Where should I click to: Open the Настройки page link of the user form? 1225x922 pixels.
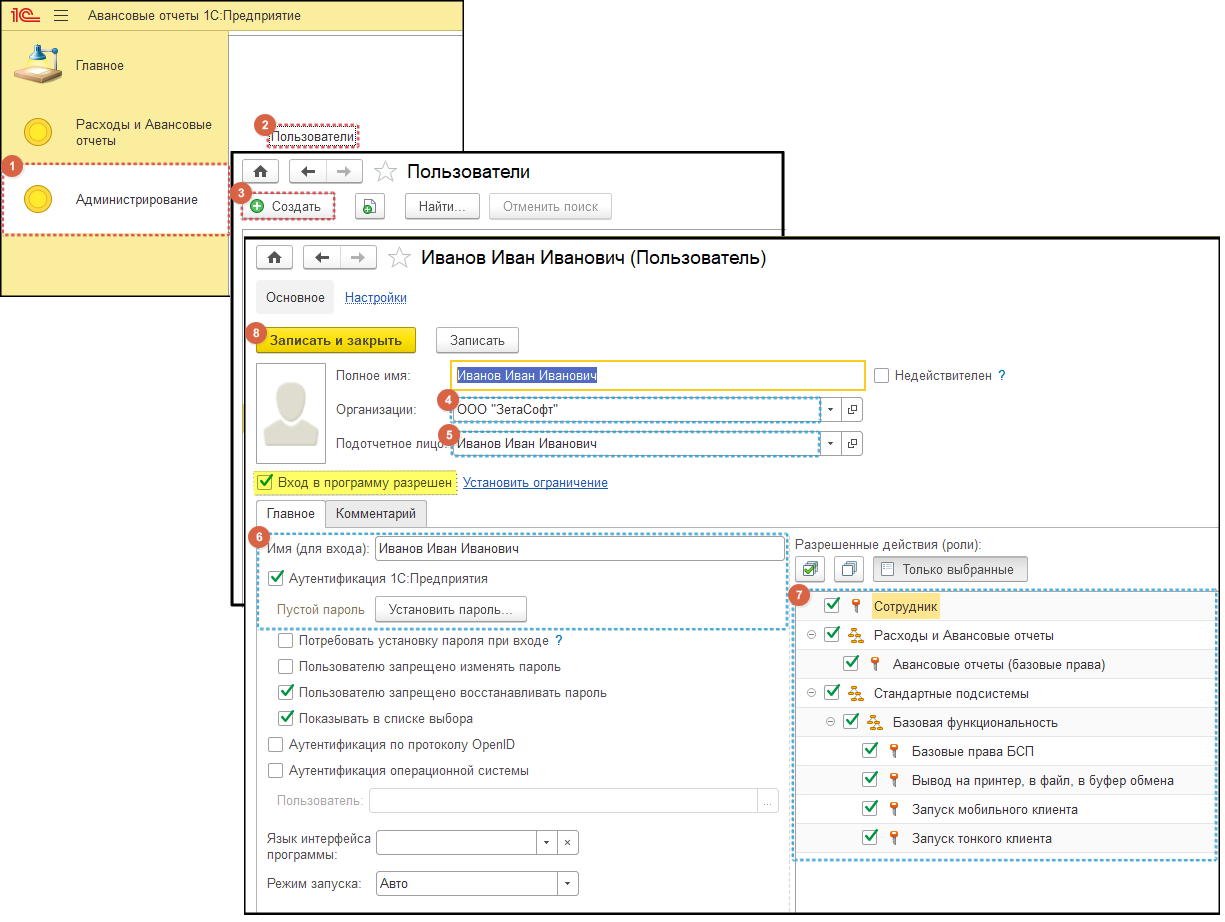pyautogui.click(x=376, y=298)
